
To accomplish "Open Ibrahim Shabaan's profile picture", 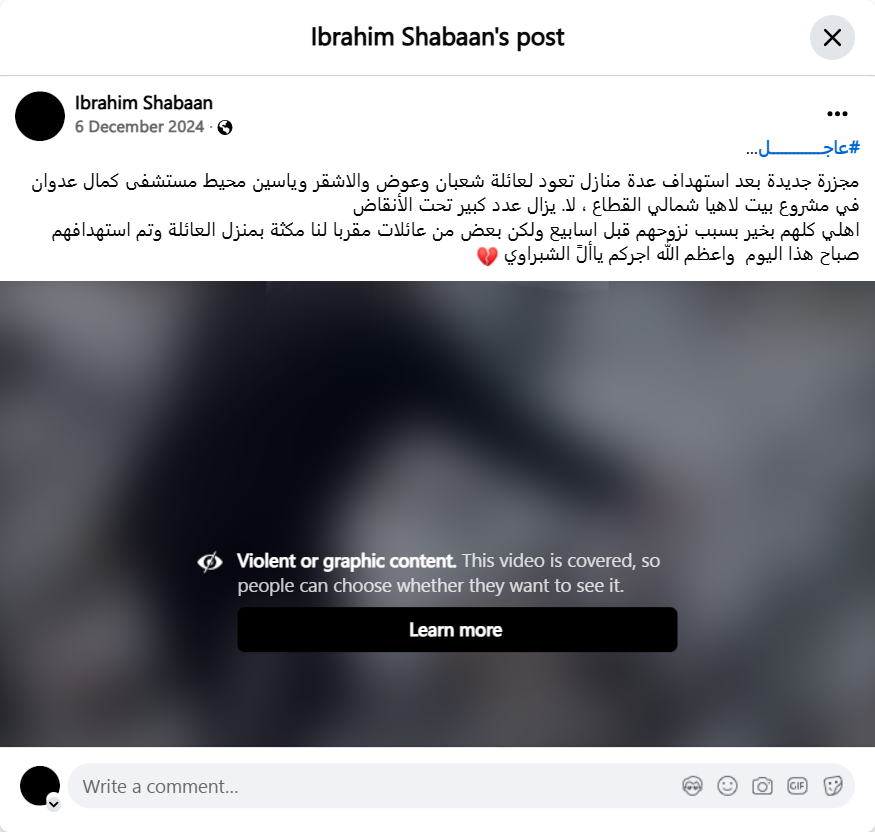I will pyautogui.click(x=40, y=116).
